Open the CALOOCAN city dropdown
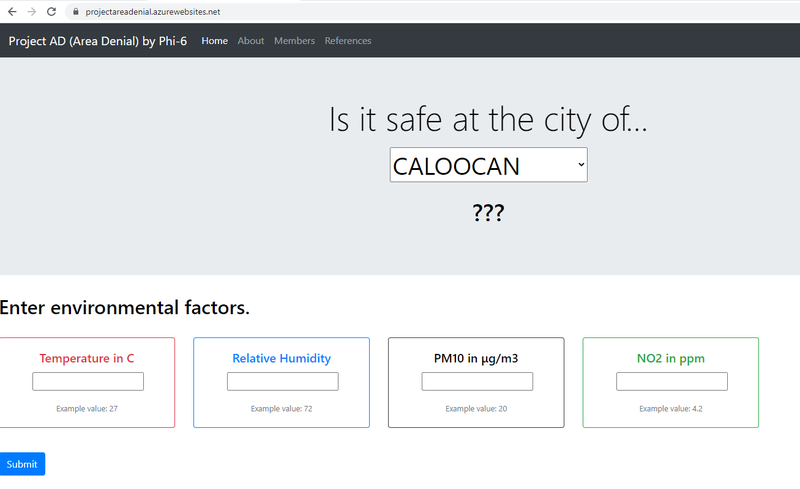 [488, 165]
